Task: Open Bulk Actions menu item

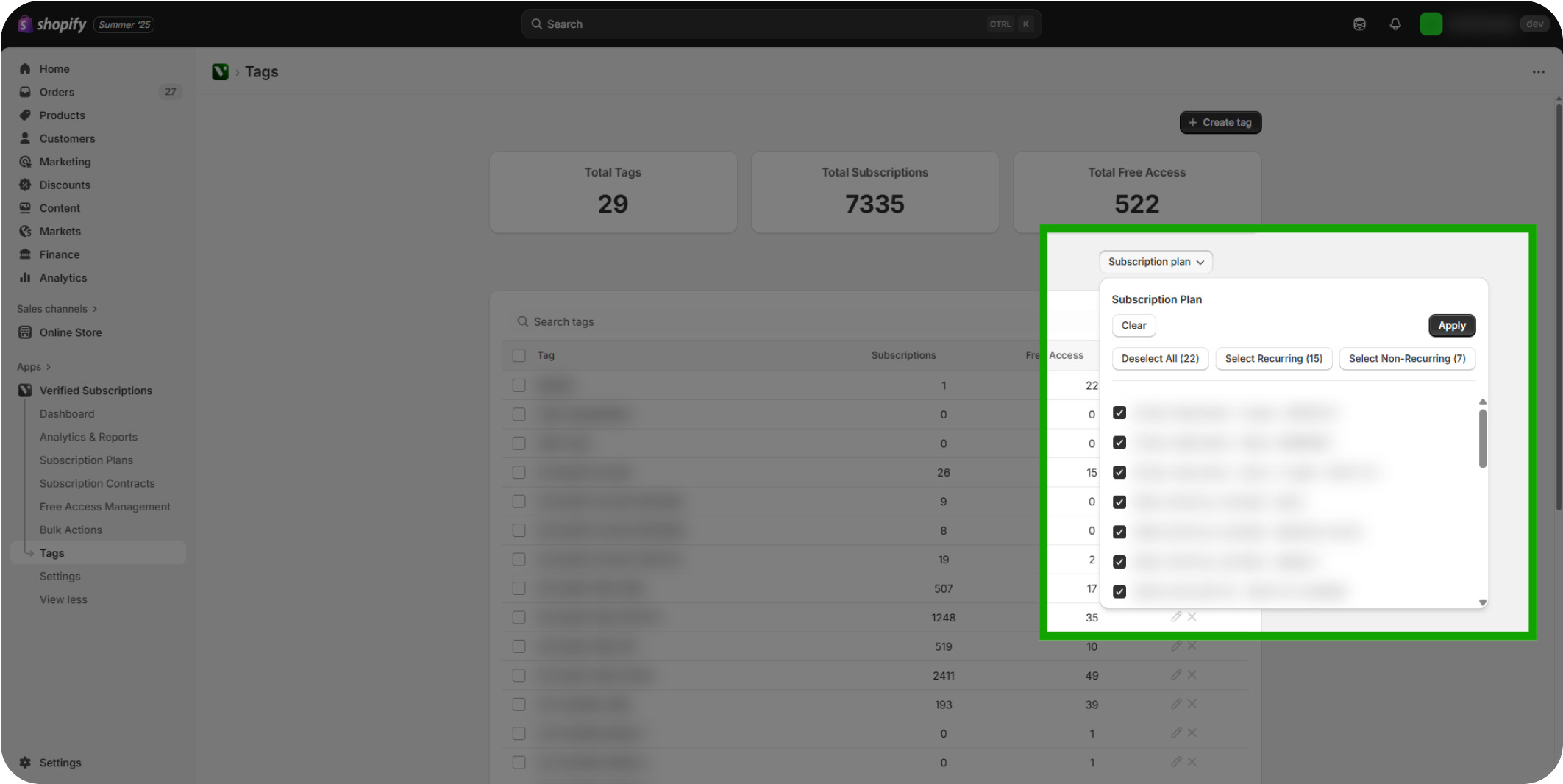Action: 71,530
